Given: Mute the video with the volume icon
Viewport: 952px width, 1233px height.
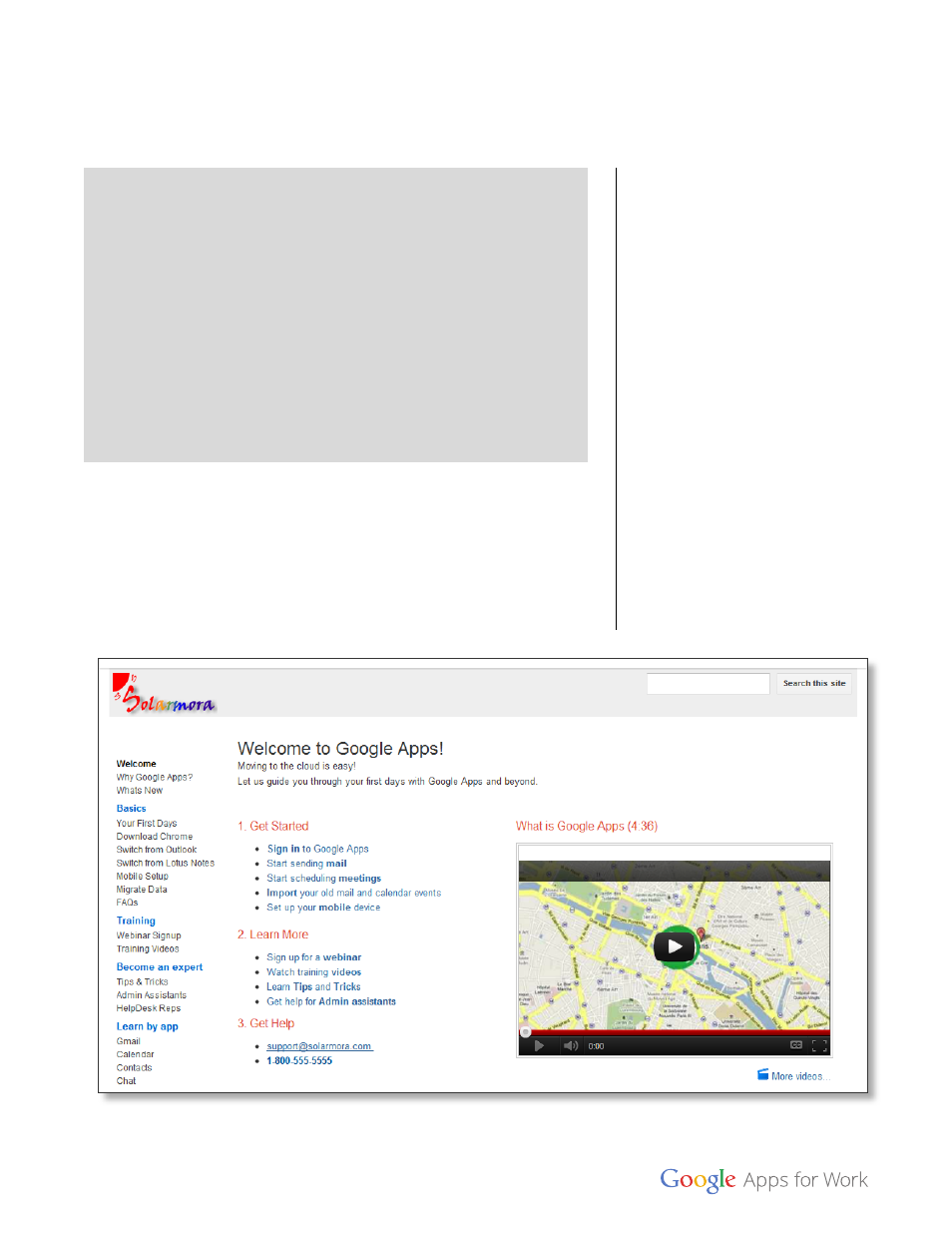Looking at the screenshot, I should [571, 1046].
